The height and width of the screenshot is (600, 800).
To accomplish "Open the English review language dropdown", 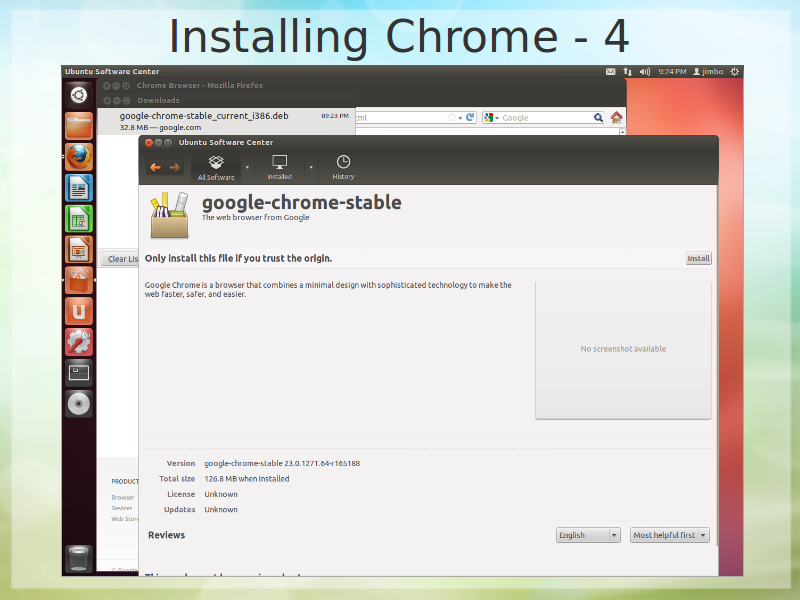I will point(588,535).
